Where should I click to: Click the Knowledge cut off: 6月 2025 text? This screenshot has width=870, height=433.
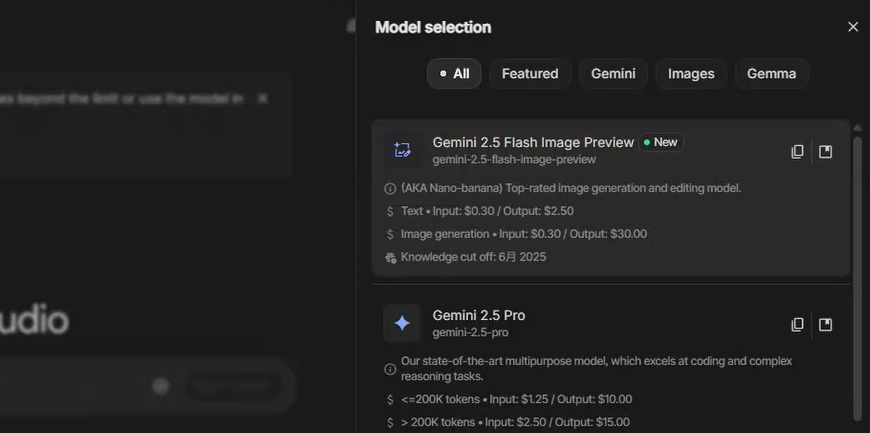point(473,257)
